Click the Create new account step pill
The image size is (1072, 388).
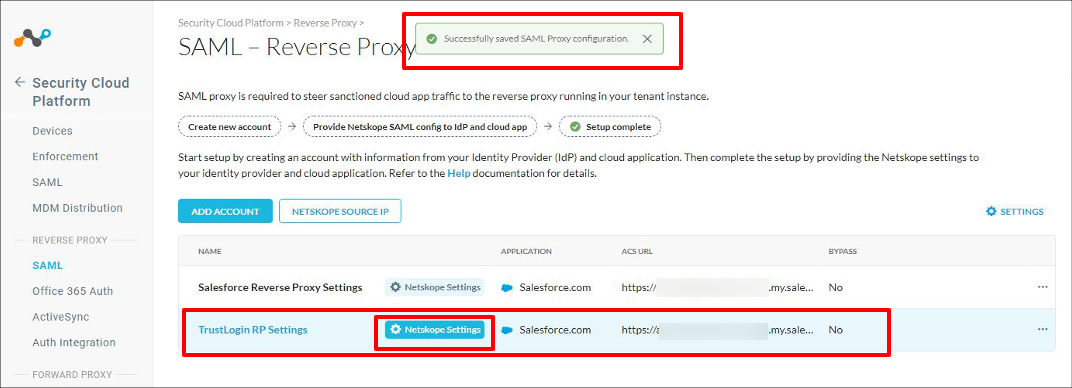point(229,127)
